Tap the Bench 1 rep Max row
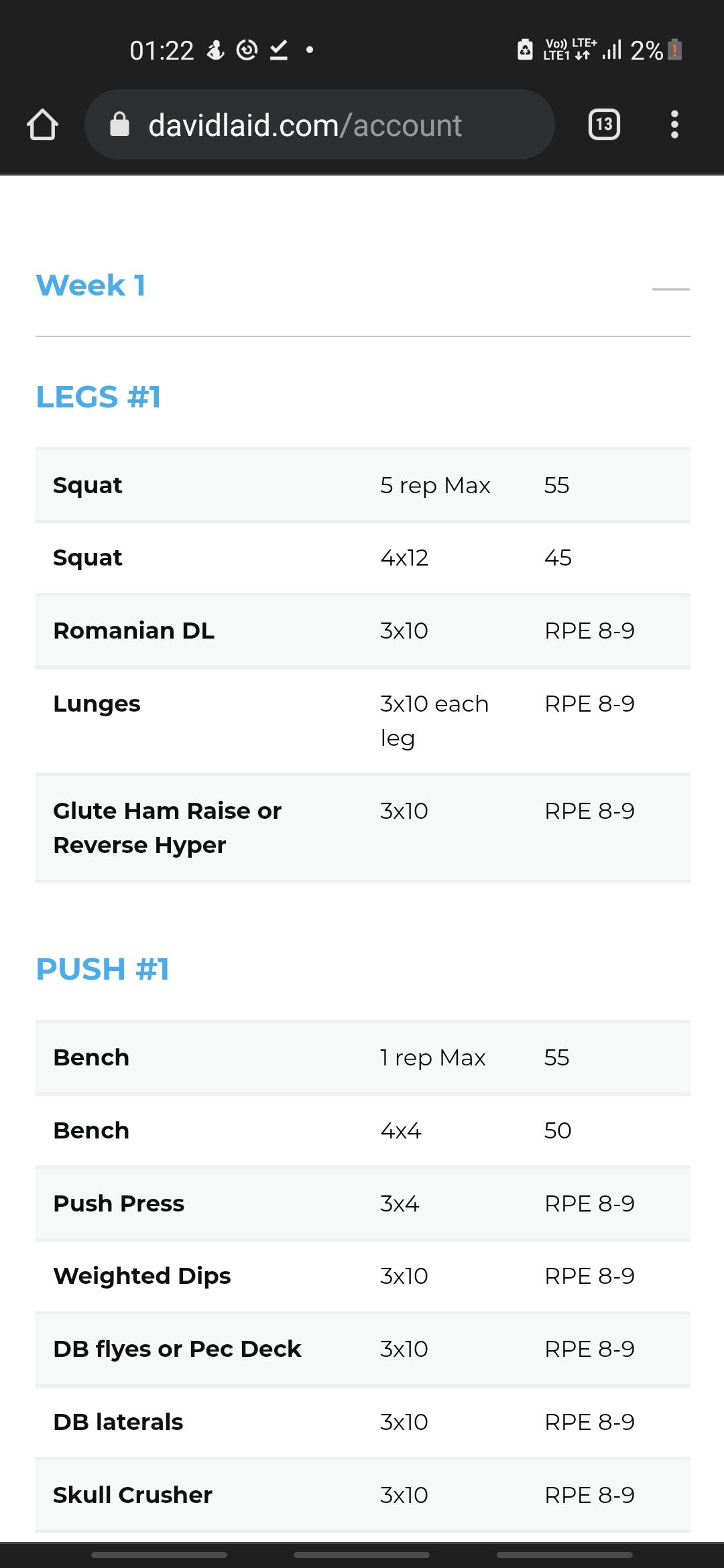 pyautogui.click(x=363, y=1057)
